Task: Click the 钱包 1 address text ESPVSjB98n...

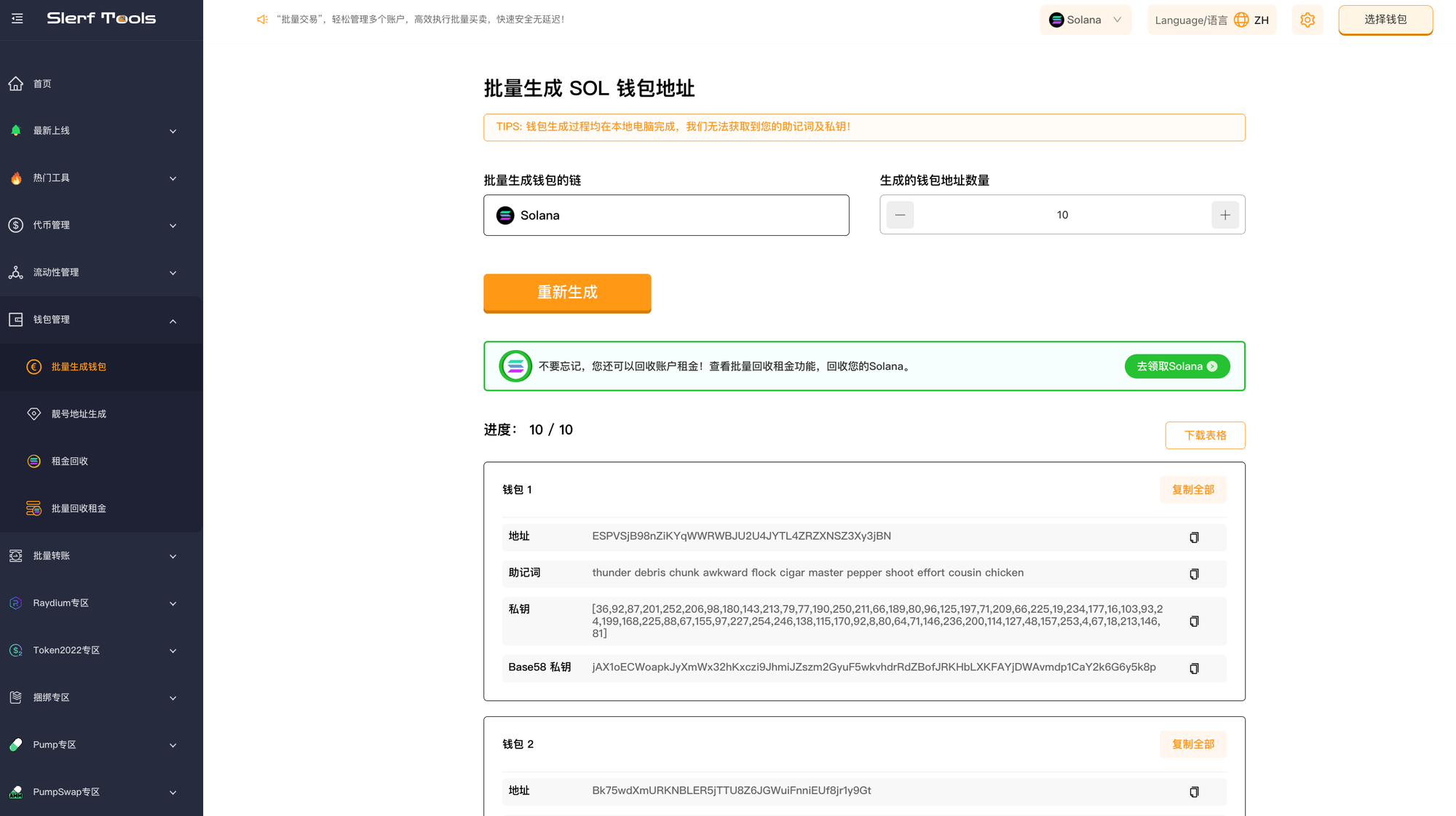Action: 741,536
